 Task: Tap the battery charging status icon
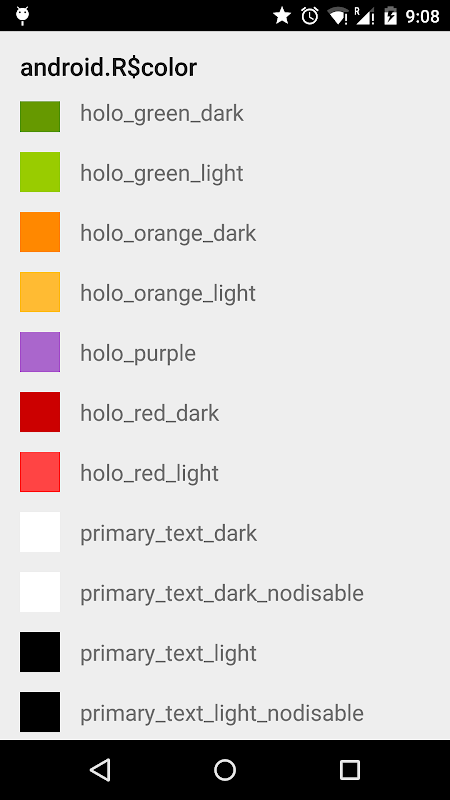tap(390, 16)
